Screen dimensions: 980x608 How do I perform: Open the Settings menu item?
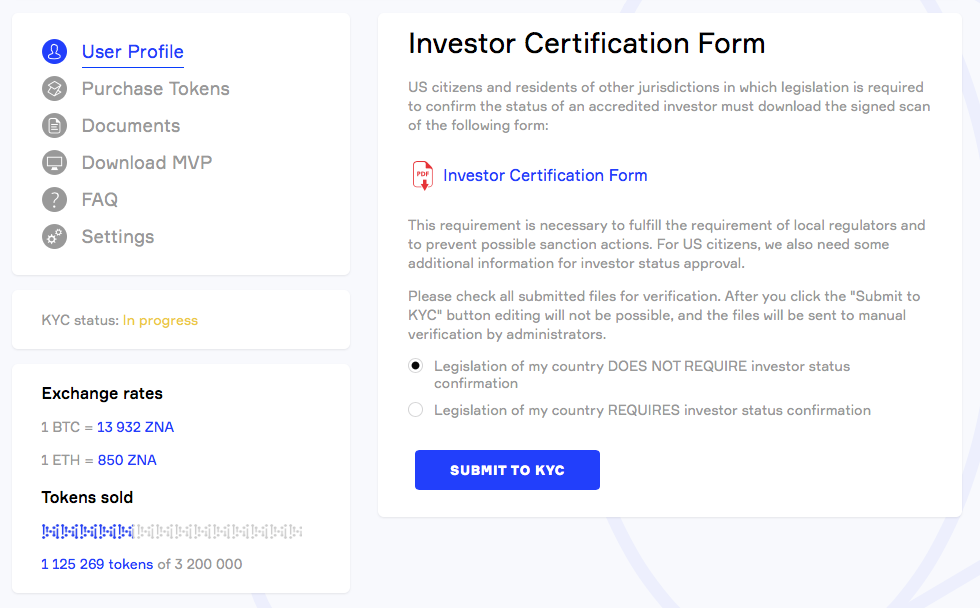(x=118, y=237)
